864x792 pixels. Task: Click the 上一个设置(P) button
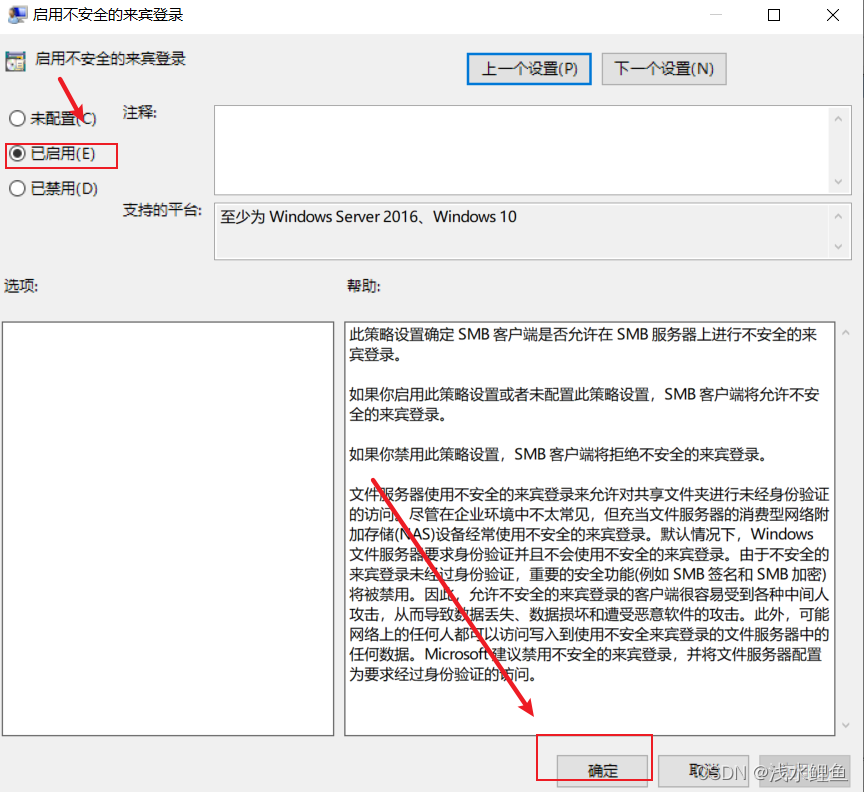click(x=529, y=69)
